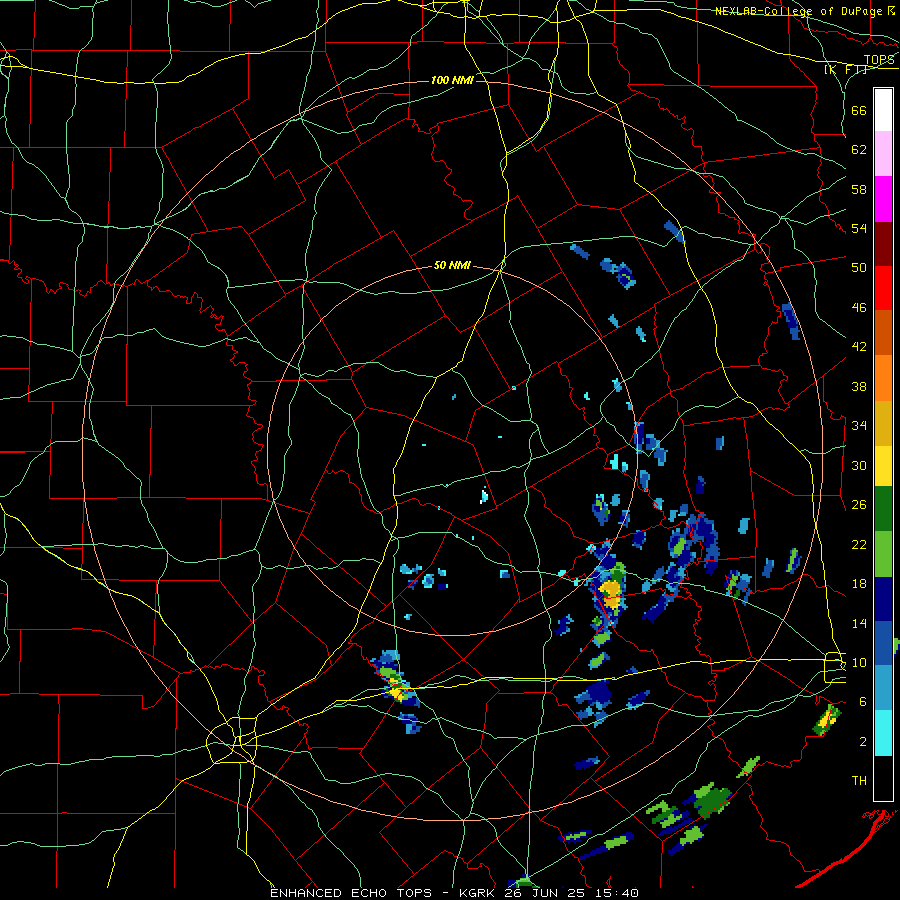This screenshot has height=900, width=900.
Task: Select the bright yellow legend swatch
Action: click(x=883, y=466)
